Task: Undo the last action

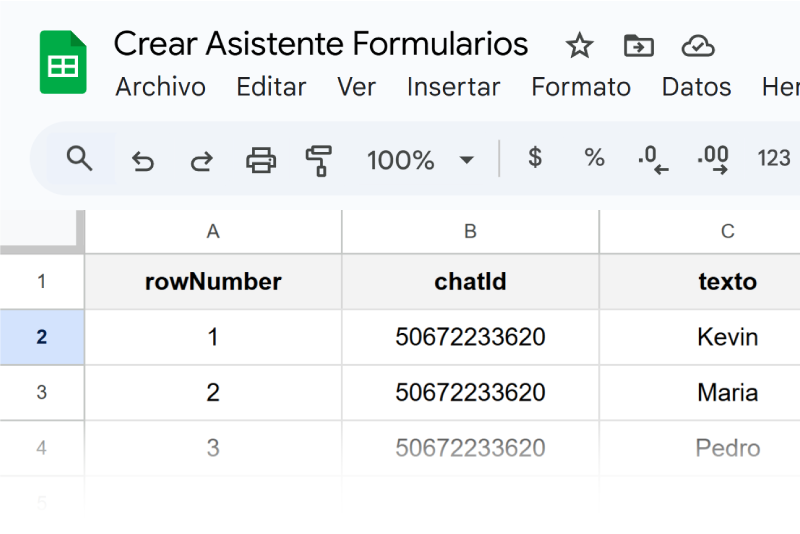Action: [143, 161]
